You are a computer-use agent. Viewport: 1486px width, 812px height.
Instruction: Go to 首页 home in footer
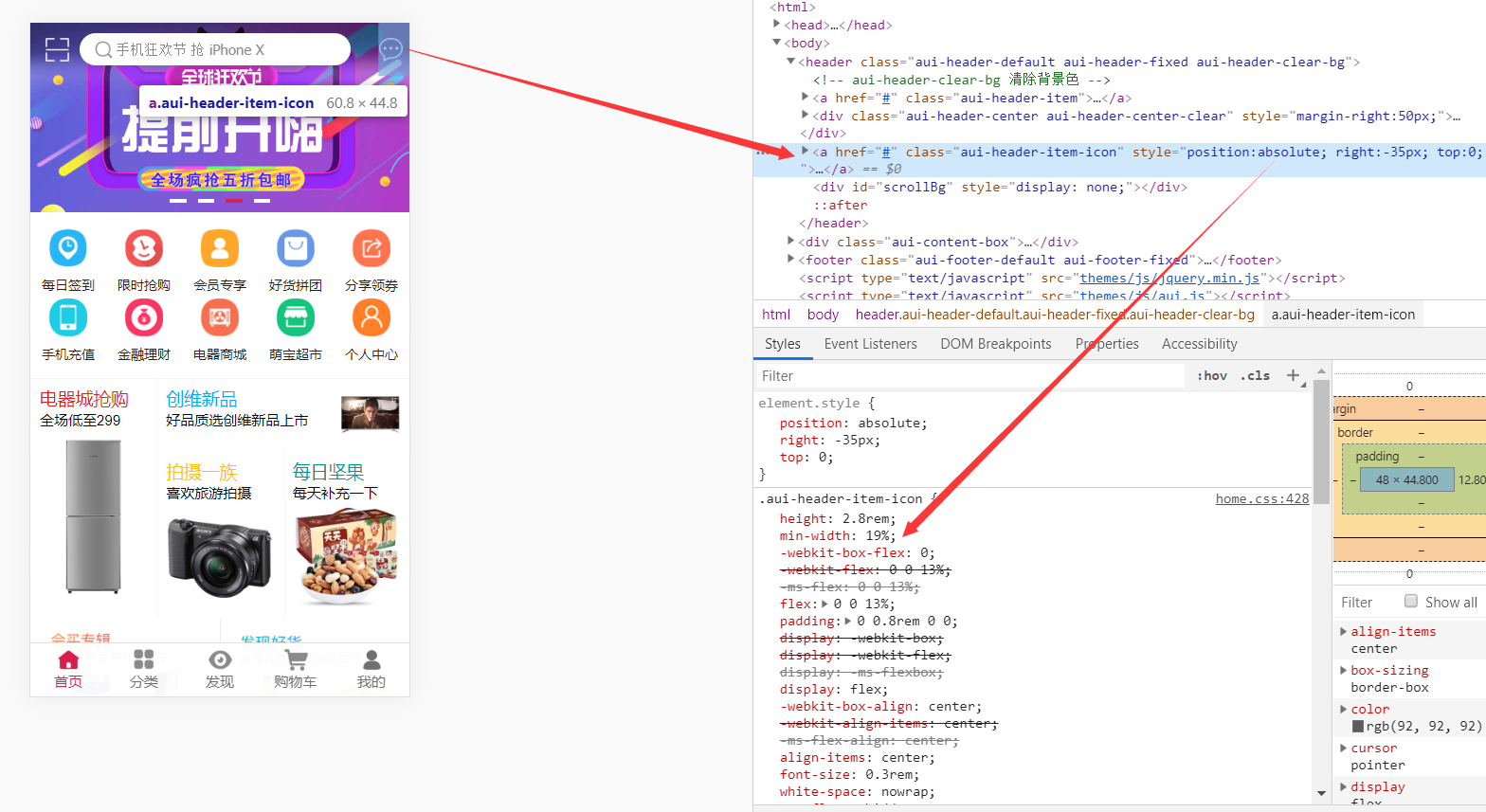68,670
